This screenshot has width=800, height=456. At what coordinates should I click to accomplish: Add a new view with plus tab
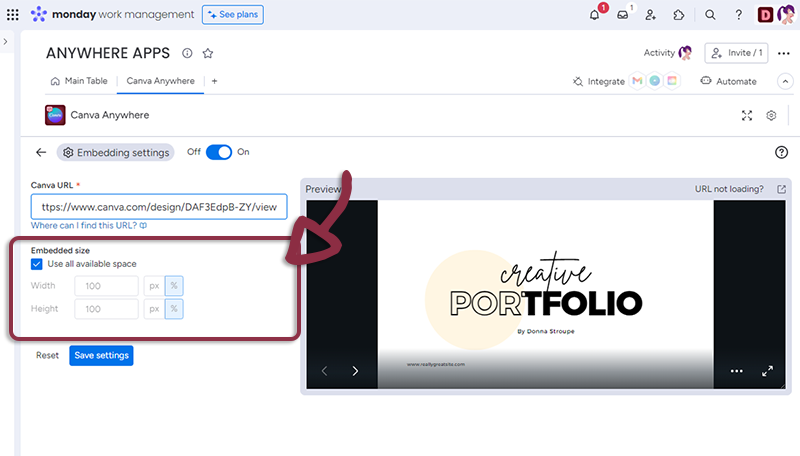(x=214, y=81)
